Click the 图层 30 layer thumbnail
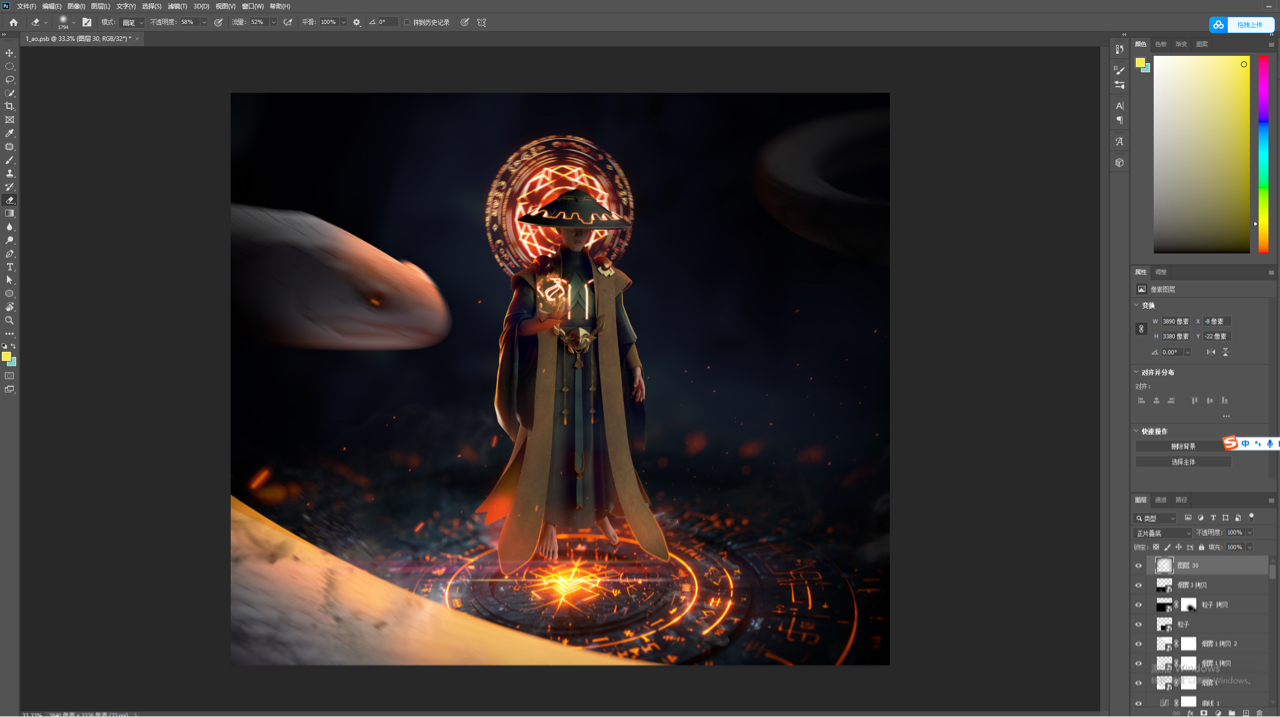 click(1164, 566)
